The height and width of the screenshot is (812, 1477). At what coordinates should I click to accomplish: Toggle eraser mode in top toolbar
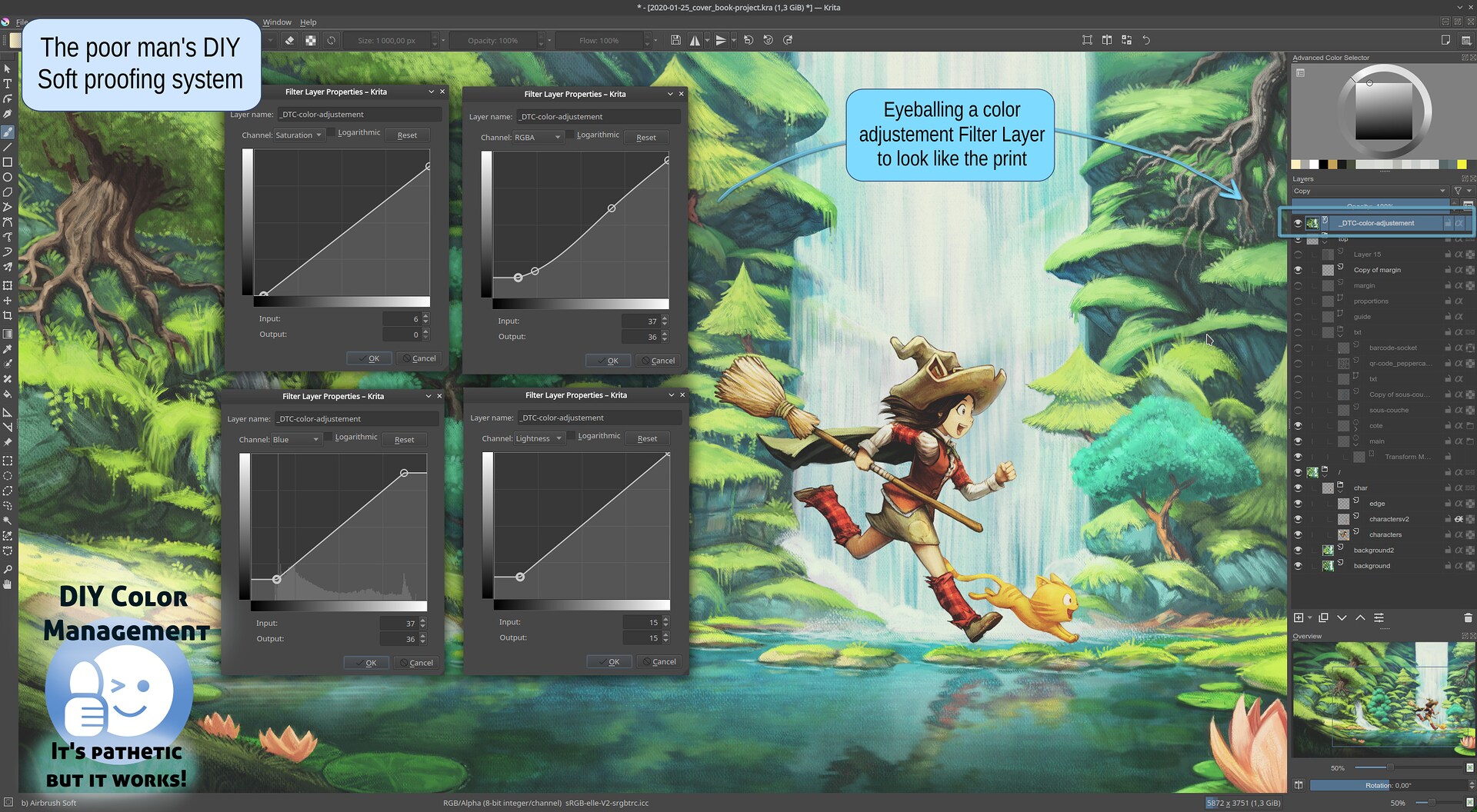point(290,41)
